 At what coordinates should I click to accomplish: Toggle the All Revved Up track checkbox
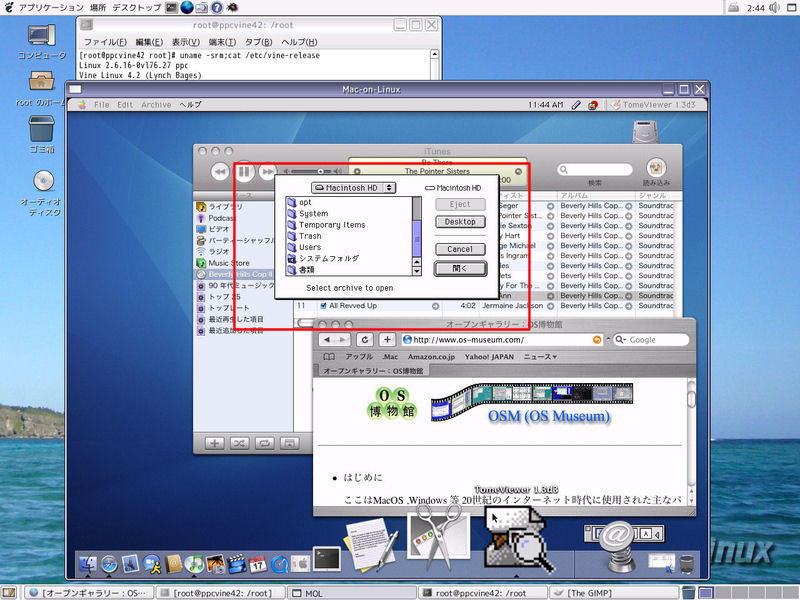point(323,306)
